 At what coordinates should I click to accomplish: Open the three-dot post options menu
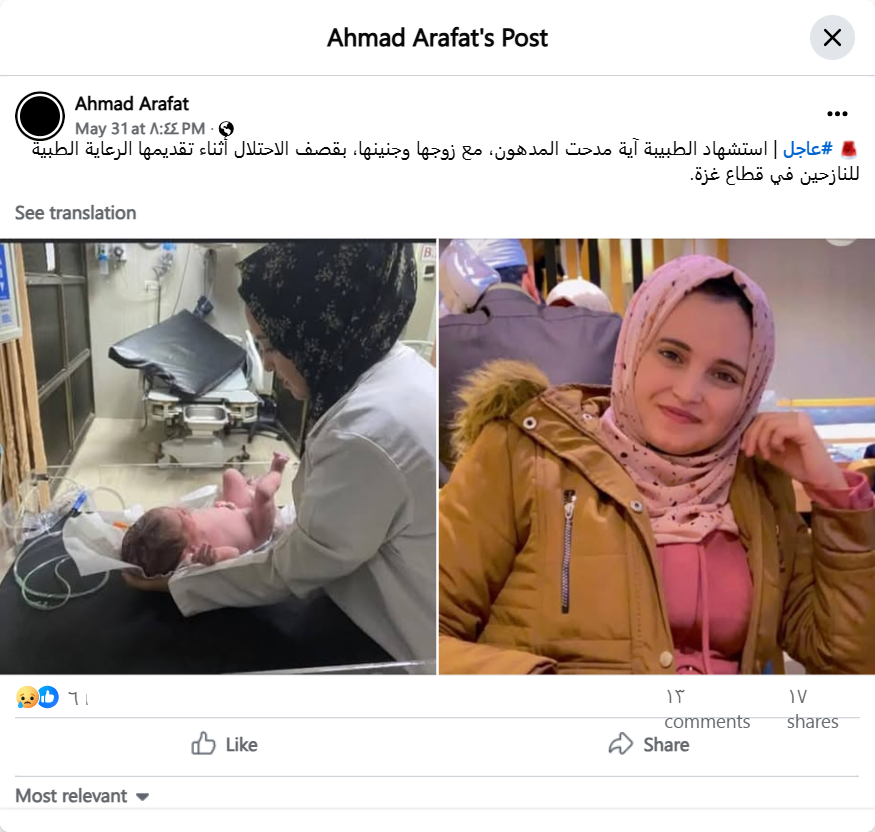(837, 114)
